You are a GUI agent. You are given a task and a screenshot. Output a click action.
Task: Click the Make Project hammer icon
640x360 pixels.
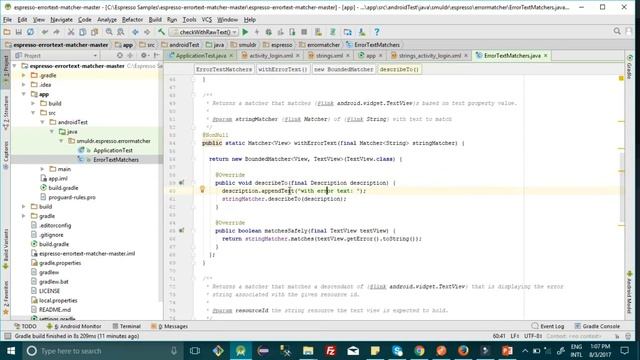161,32
